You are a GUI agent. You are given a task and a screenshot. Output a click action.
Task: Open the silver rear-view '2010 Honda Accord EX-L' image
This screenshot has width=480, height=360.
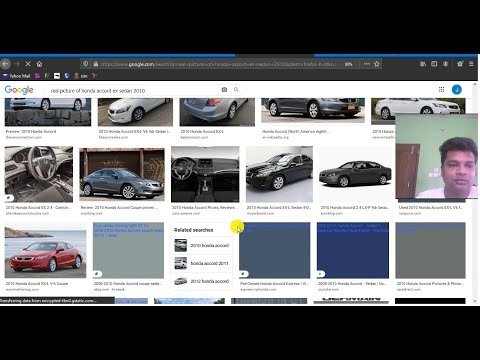[x=217, y=112]
